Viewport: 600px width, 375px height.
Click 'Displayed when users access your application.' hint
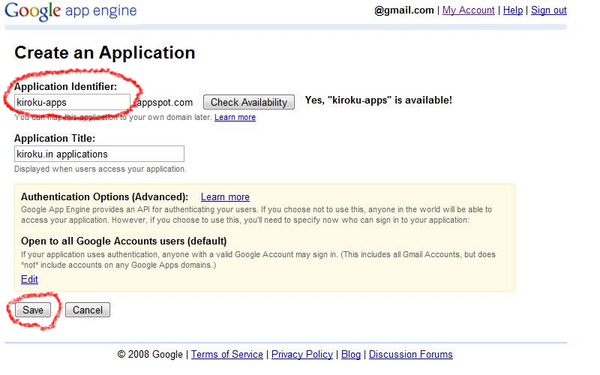[x=100, y=169]
